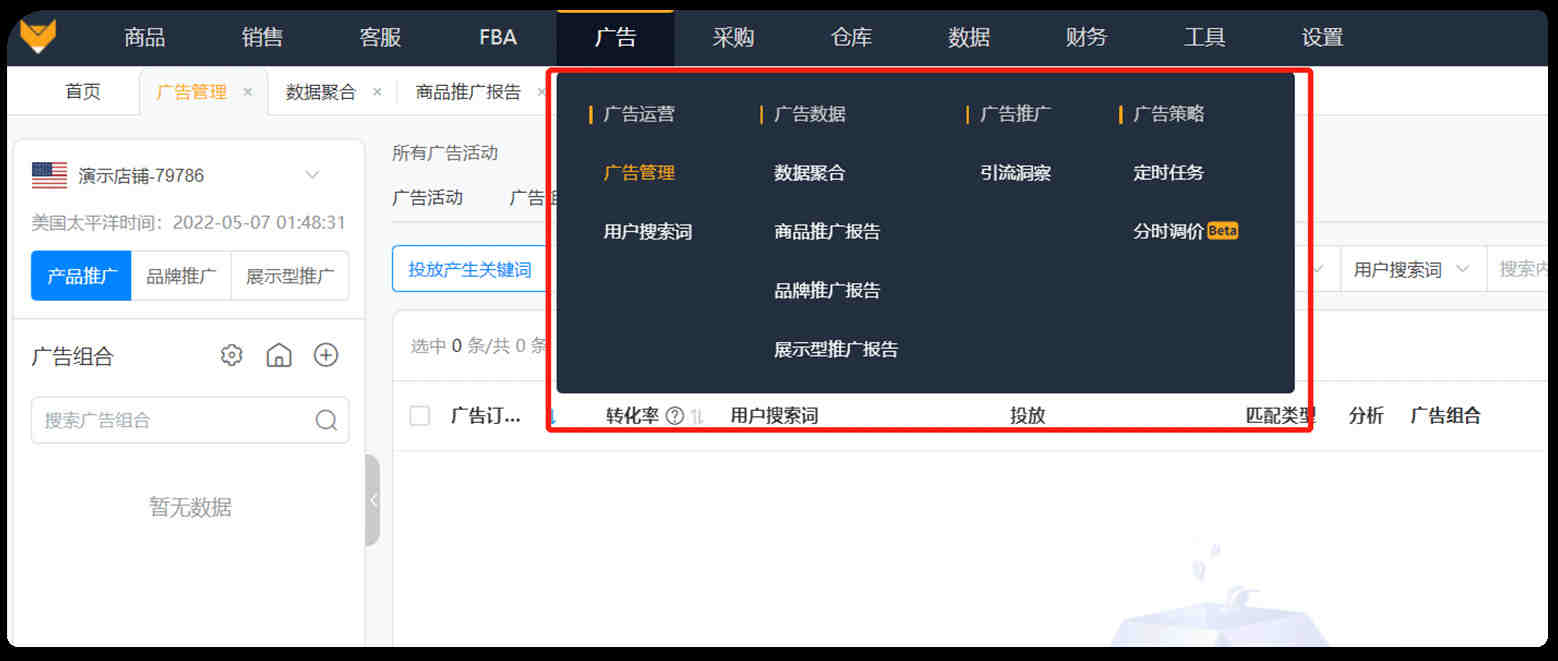Click the 投放产生关键词 button
This screenshot has height=661, width=1558.
tap(470, 270)
